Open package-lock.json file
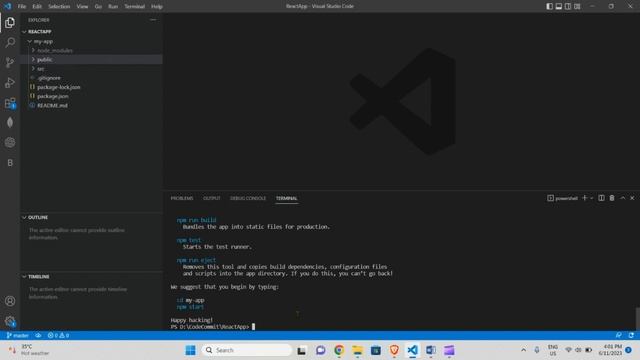 92,87
